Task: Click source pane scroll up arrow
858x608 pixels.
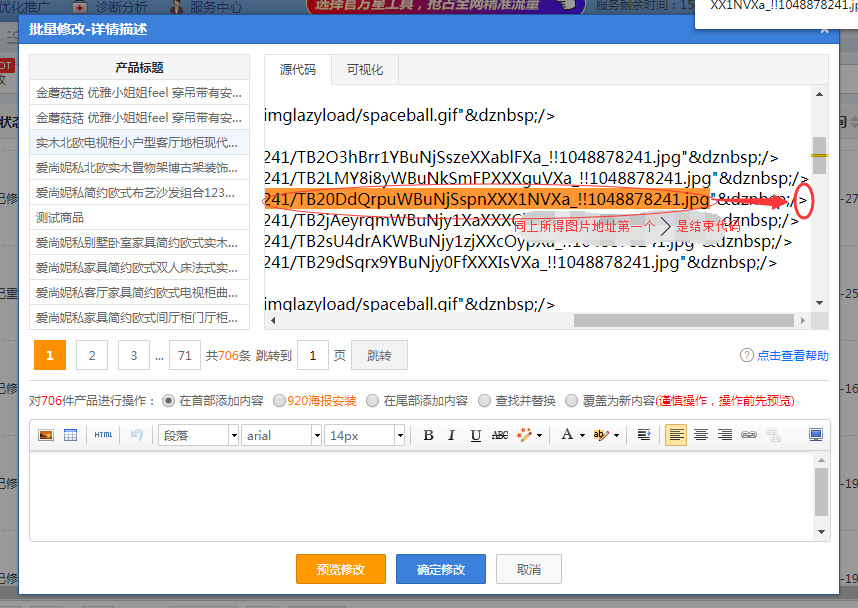Action: coord(819,94)
